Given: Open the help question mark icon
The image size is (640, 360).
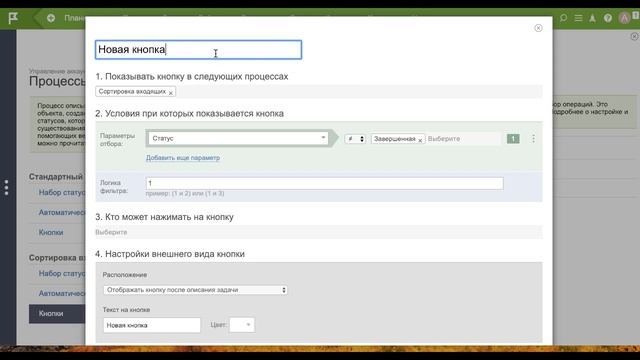Looking at the screenshot, I should pyautogui.click(x=608, y=18).
